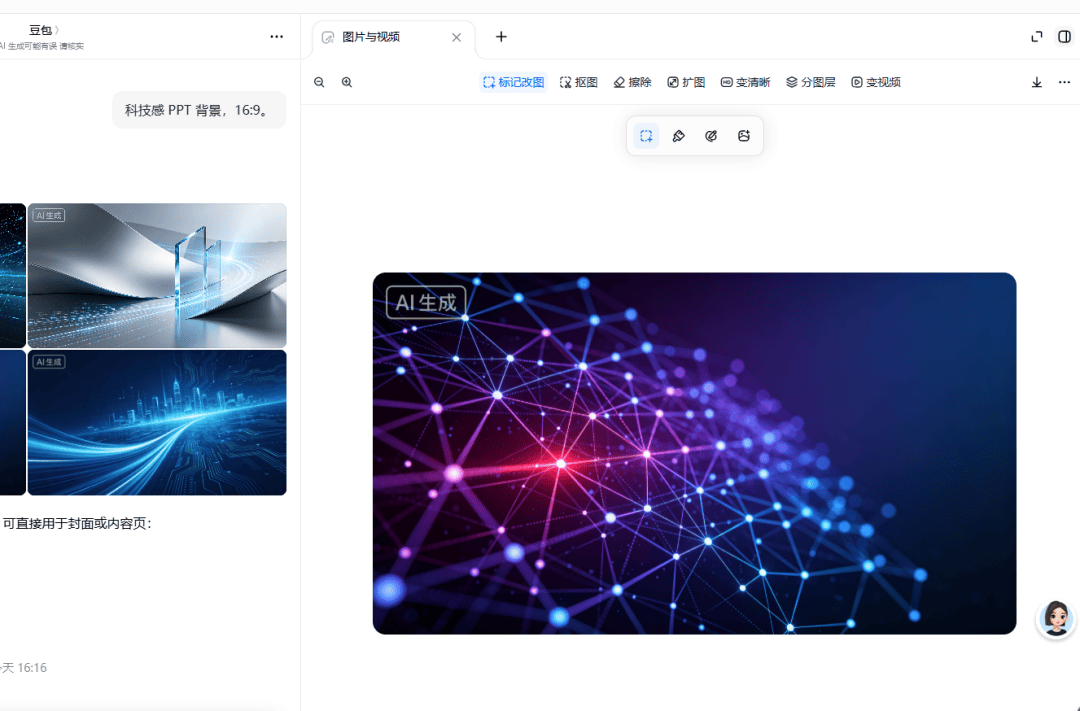Select the rectangular selection marker tool

(x=646, y=136)
